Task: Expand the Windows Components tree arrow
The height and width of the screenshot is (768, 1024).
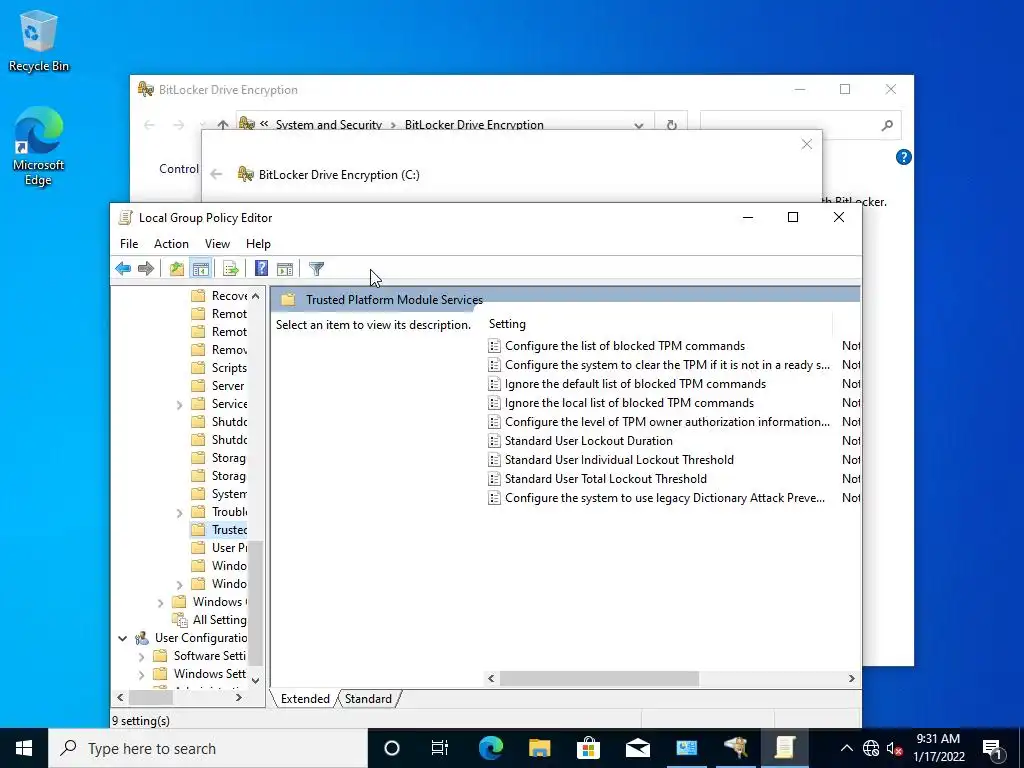Action: tap(160, 603)
